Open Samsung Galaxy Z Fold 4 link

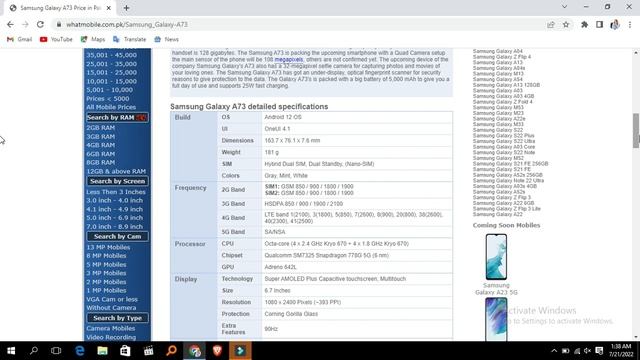tap(502, 102)
